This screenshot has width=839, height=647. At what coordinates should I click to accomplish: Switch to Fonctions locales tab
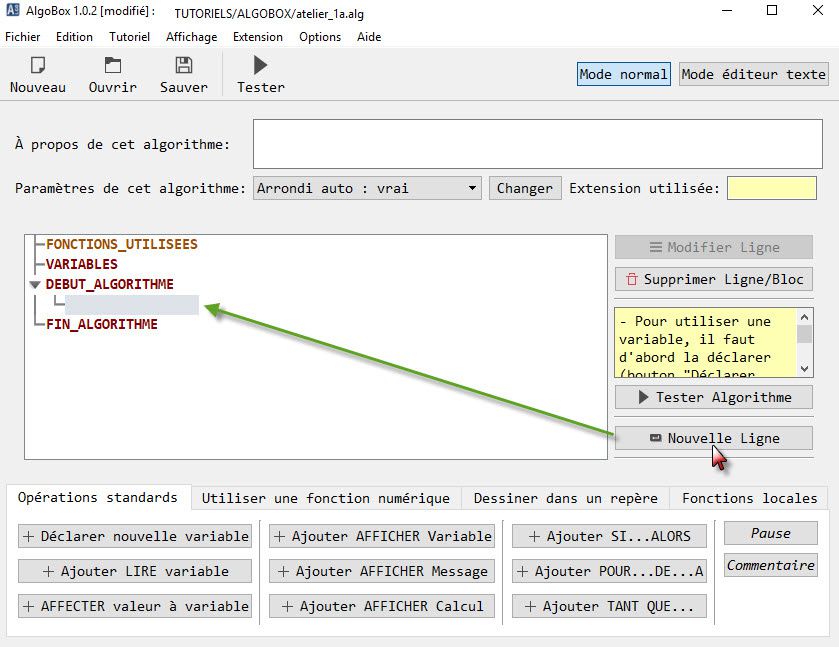pyautogui.click(x=750, y=498)
